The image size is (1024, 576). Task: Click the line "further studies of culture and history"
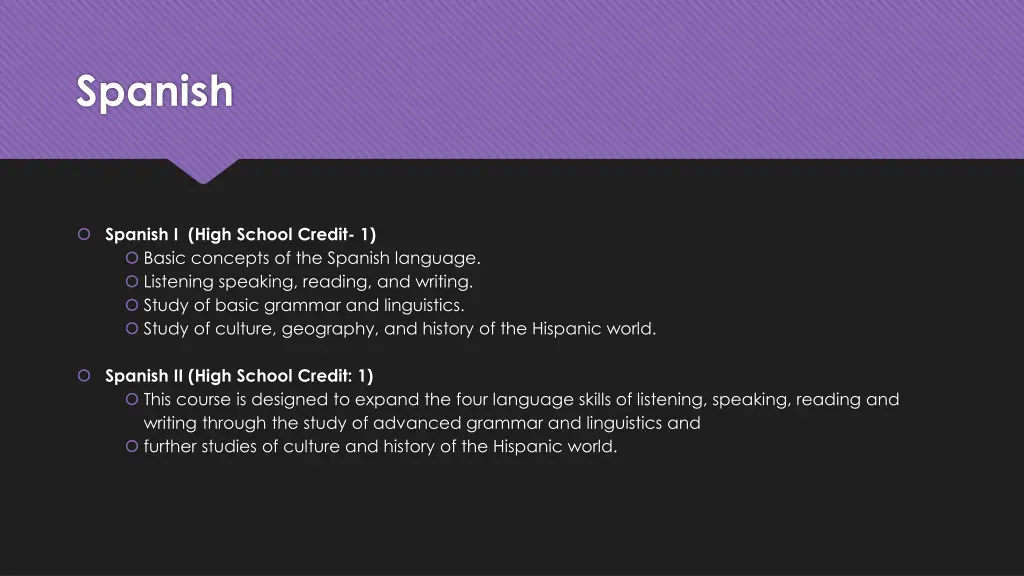click(380, 447)
